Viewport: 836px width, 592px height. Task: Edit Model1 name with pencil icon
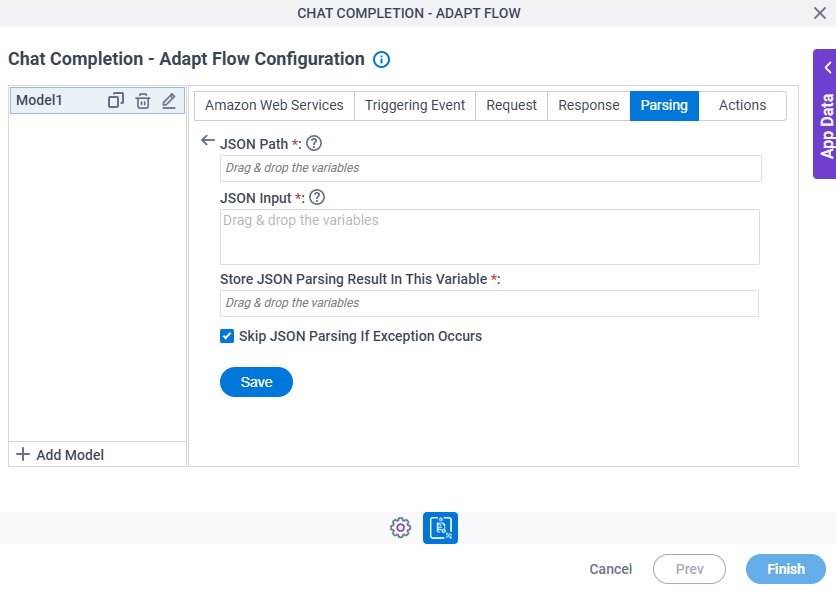[169, 100]
